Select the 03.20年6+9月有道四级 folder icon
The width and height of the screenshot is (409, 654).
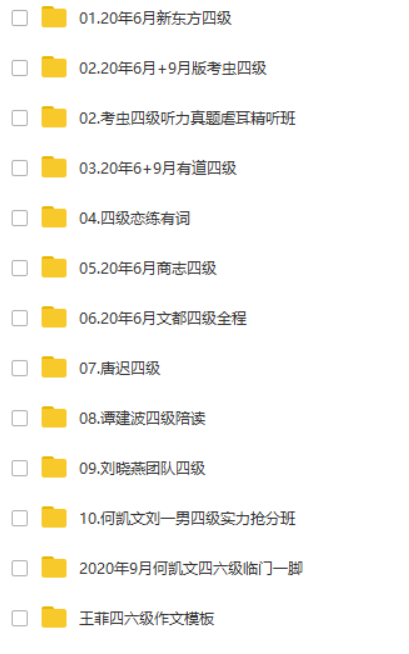pos(54,167)
